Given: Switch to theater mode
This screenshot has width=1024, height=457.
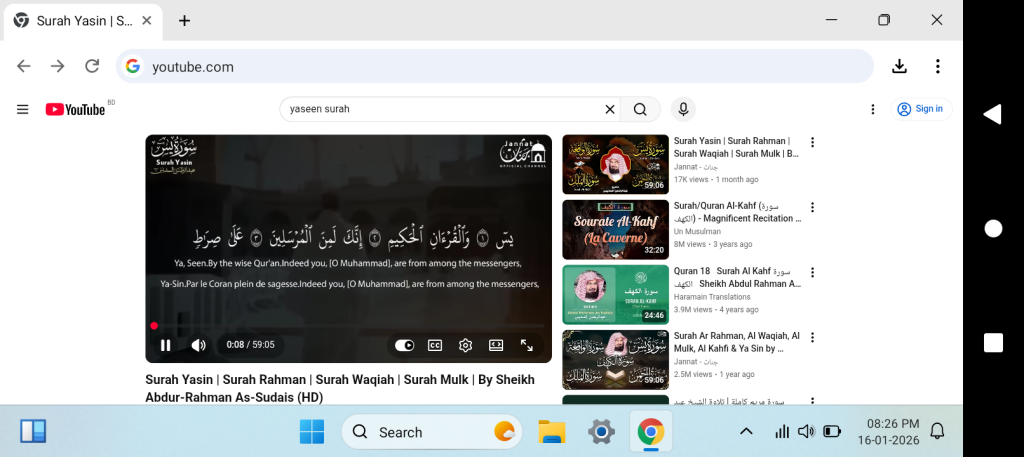Looking at the screenshot, I should pos(496,345).
